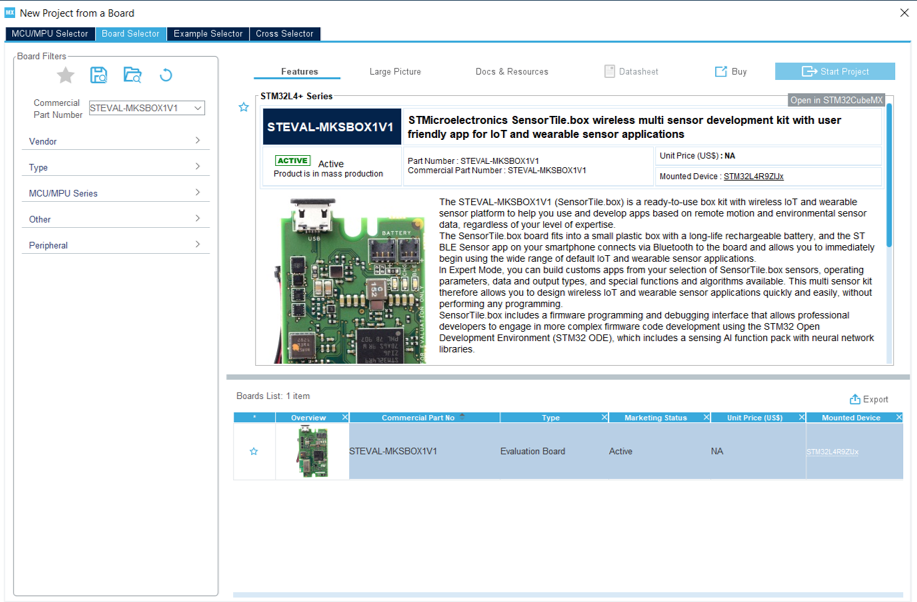This screenshot has width=917, height=602.
Task: Expand the Peripheral filter section
Action: 116,245
